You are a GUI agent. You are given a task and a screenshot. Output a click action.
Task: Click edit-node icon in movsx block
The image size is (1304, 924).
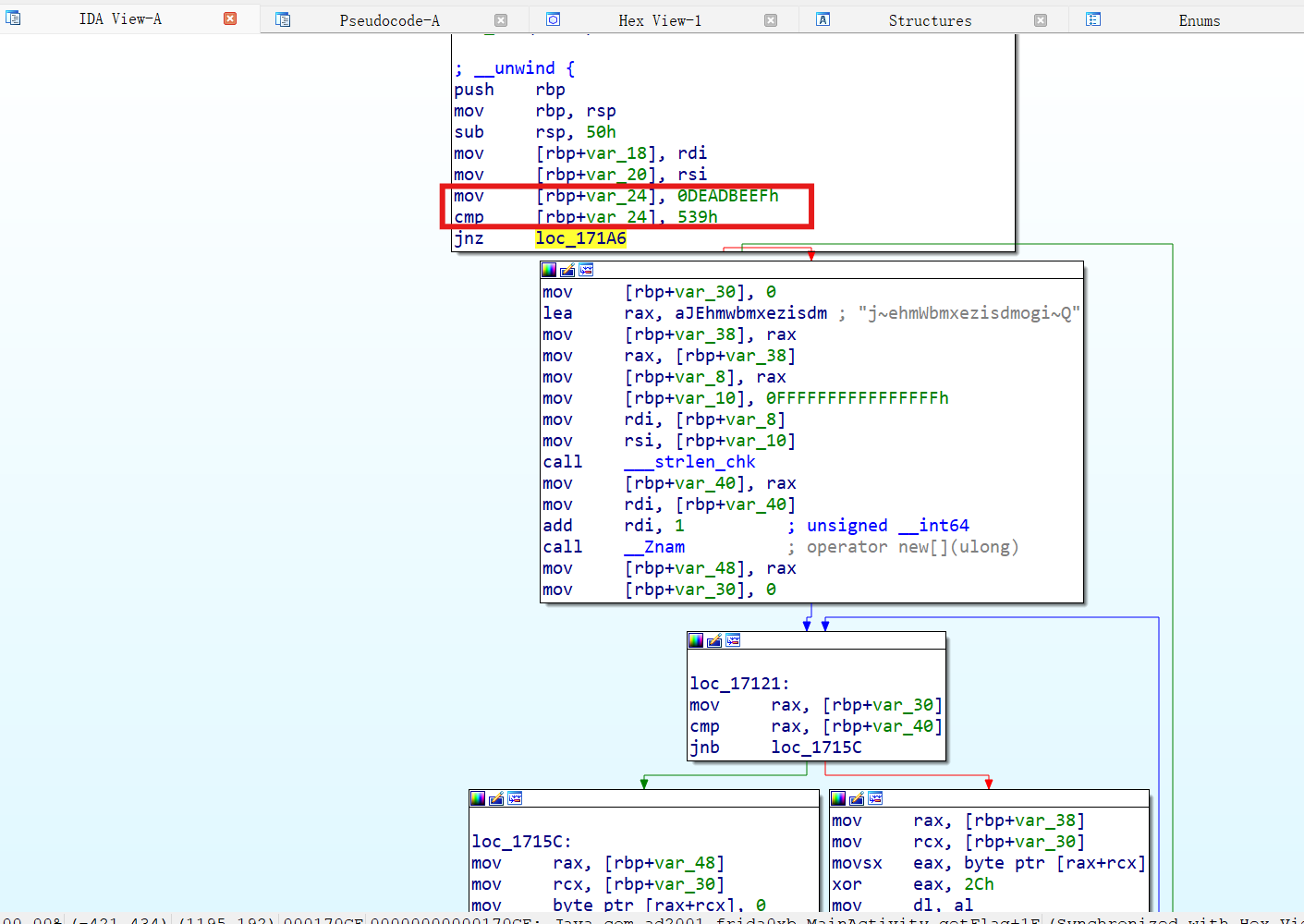(857, 798)
